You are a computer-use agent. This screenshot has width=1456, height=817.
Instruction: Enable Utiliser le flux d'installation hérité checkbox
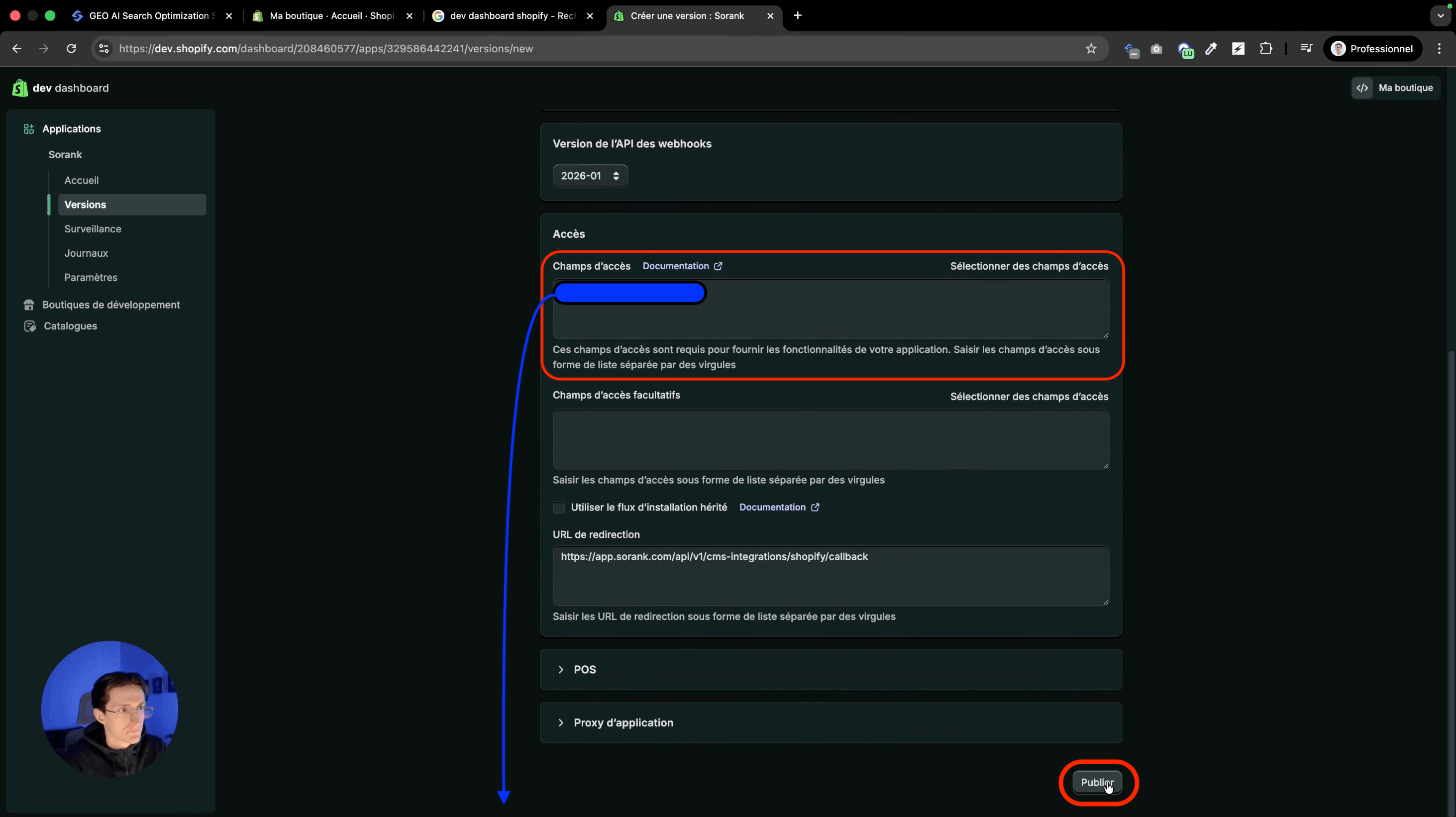[559, 508]
